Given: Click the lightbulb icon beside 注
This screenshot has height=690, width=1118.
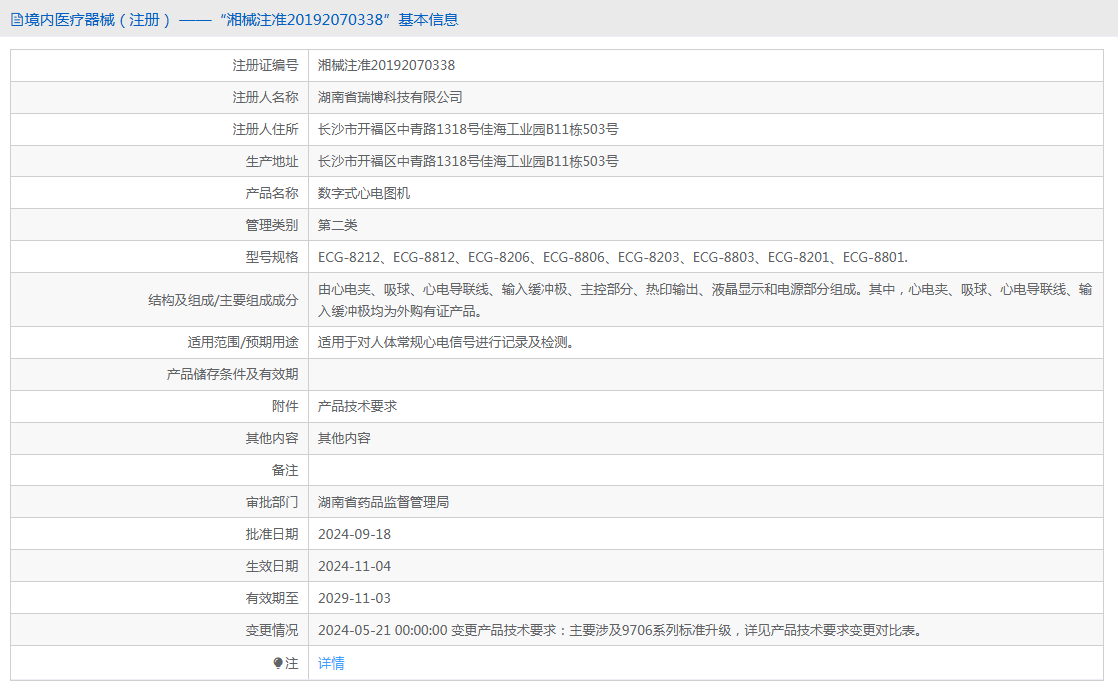Looking at the screenshot, I should tap(278, 664).
